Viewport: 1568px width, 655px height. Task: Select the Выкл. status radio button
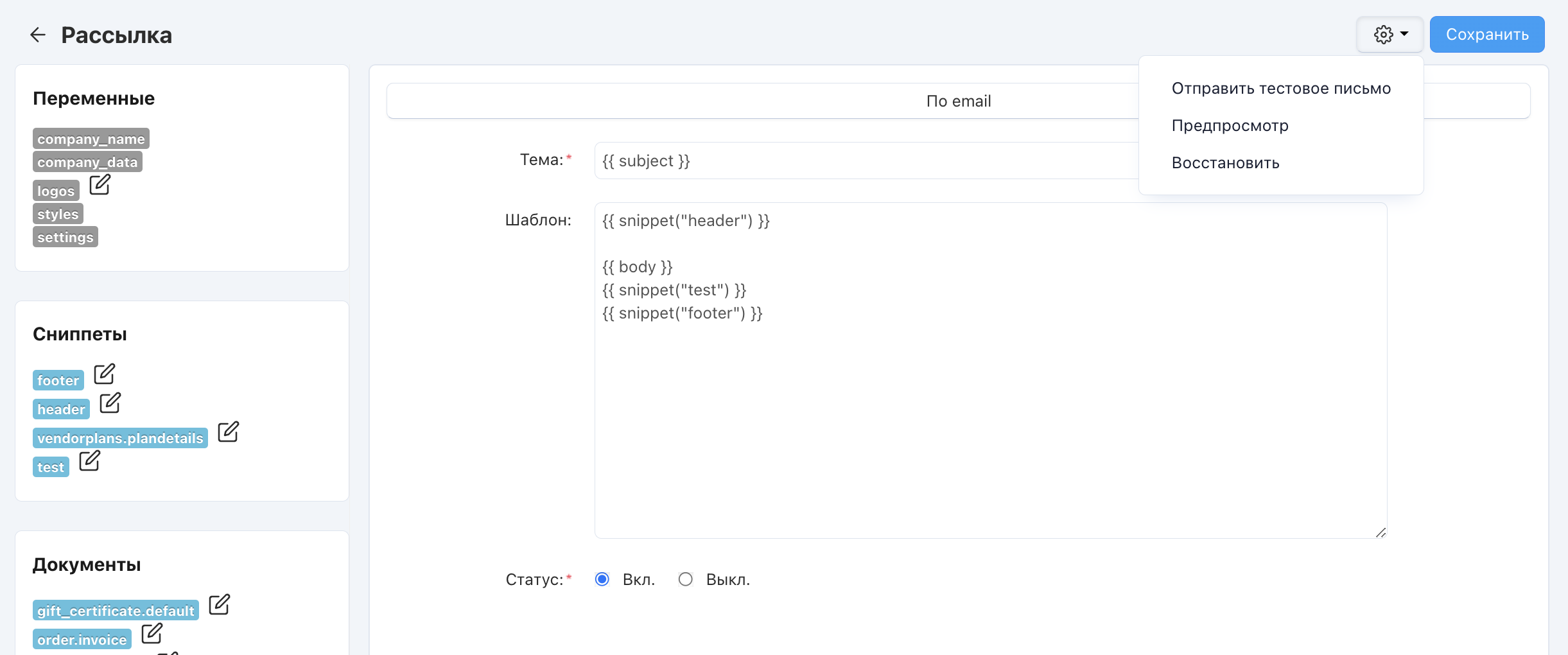pos(686,579)
